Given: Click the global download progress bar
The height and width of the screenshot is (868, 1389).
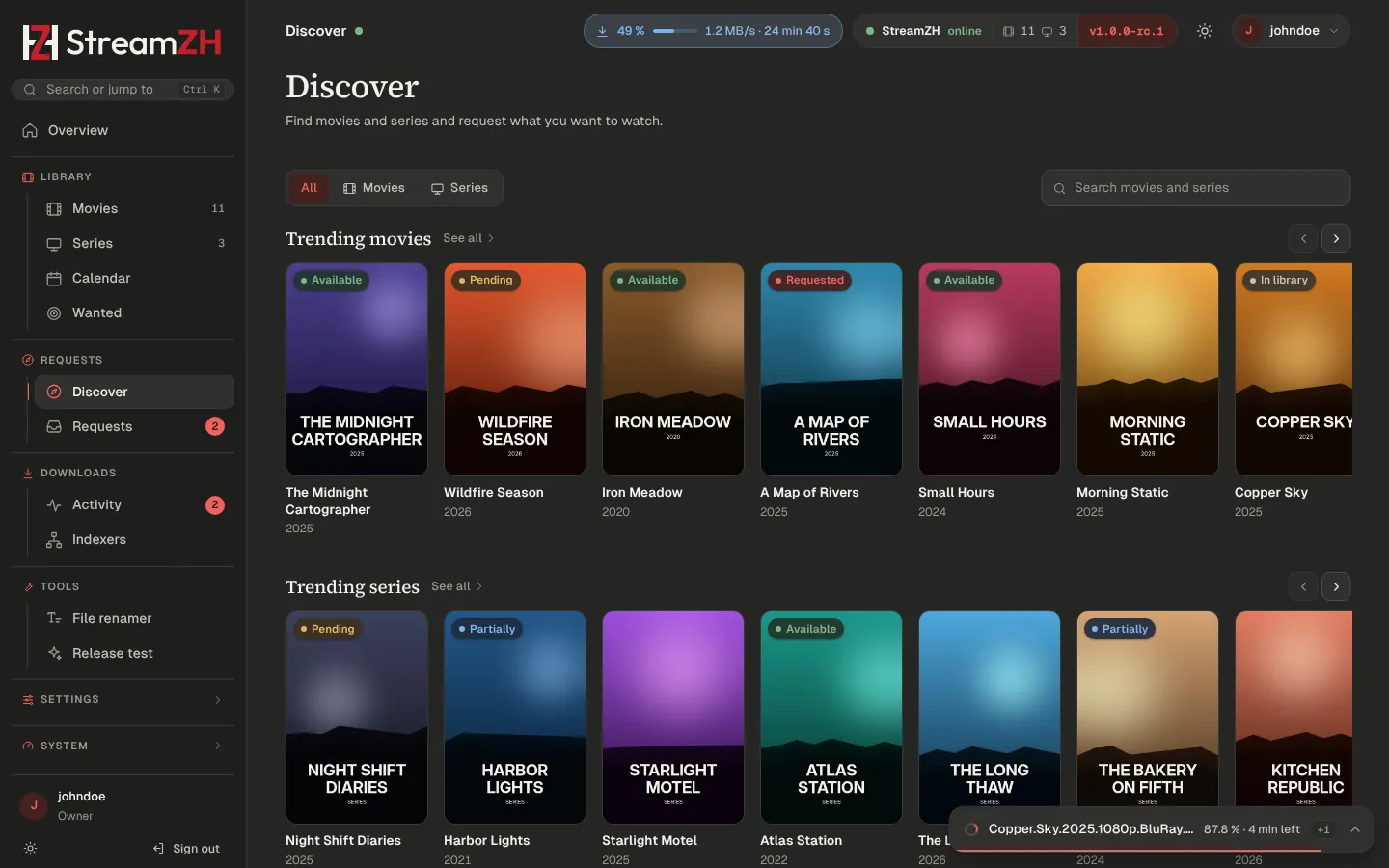Looking at the screenshot, I should click(675, 31).
